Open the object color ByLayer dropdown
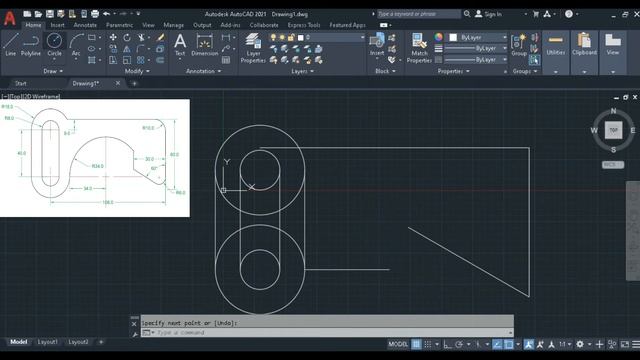The image size is (640, 360). pyautogui.click(x=478, y=38)
